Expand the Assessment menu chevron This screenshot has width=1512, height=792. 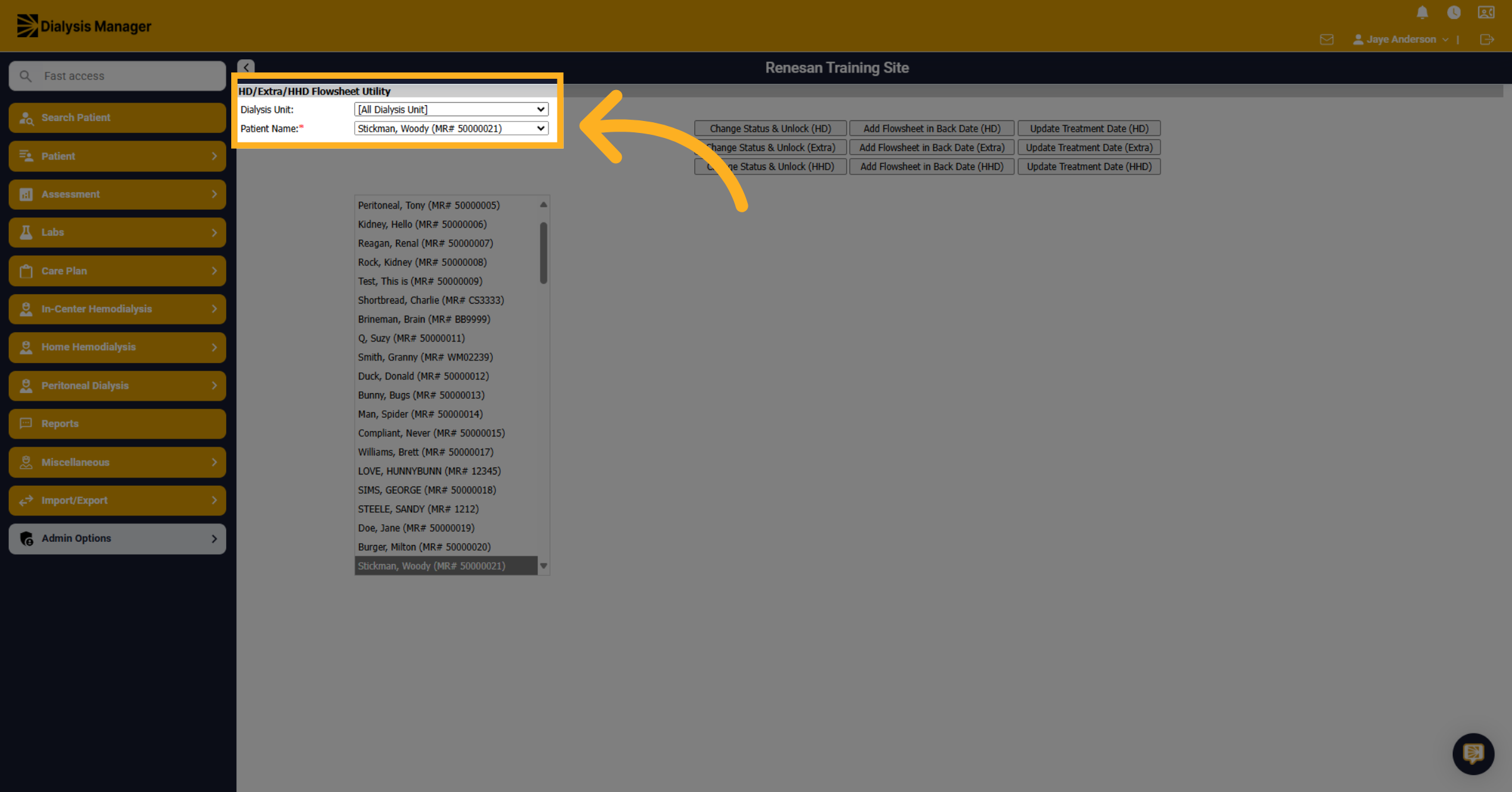click(x=214, y=195)
